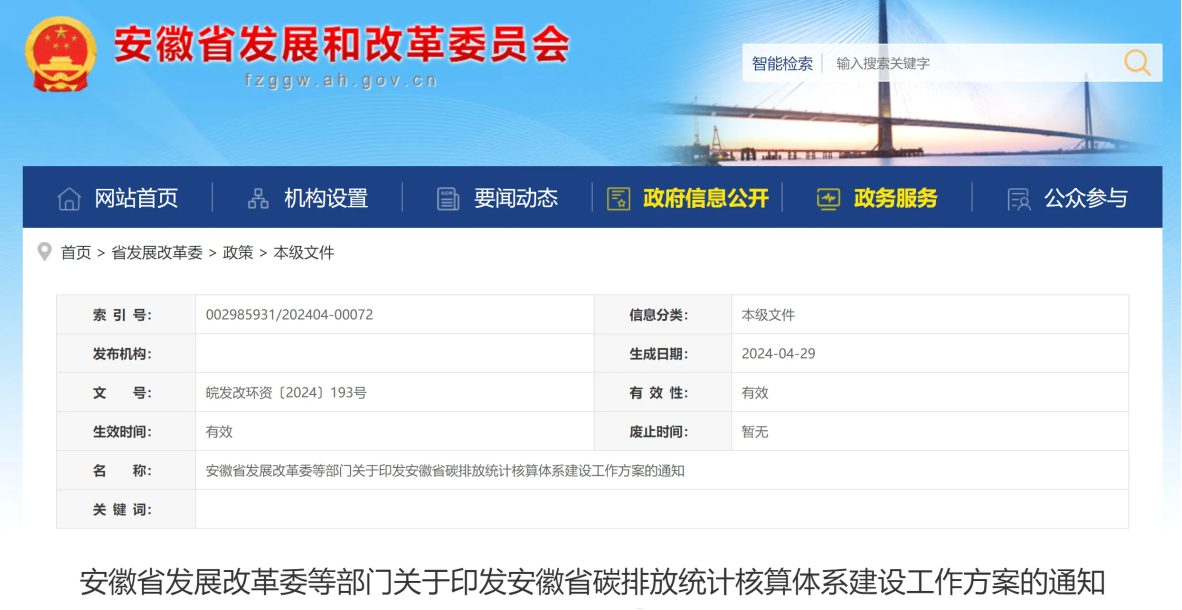Click the 本级文件 value in table

pos(768,314)
